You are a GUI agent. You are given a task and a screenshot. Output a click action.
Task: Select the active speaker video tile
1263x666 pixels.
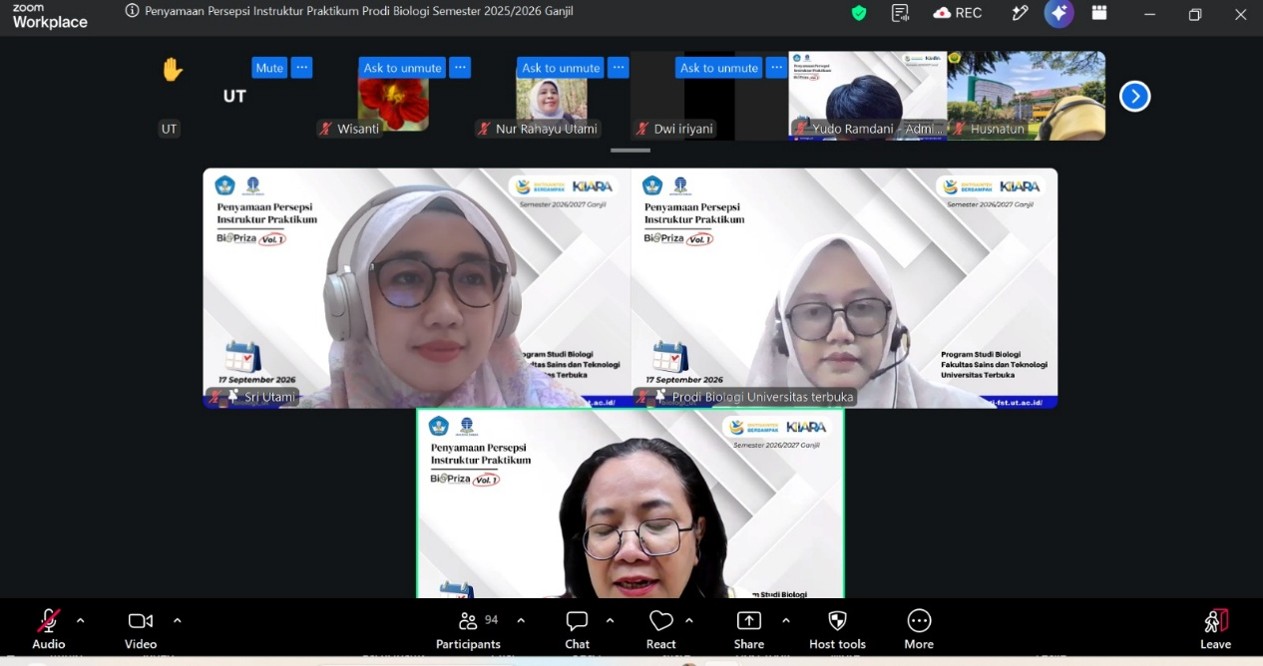click(x=630, y=503)
